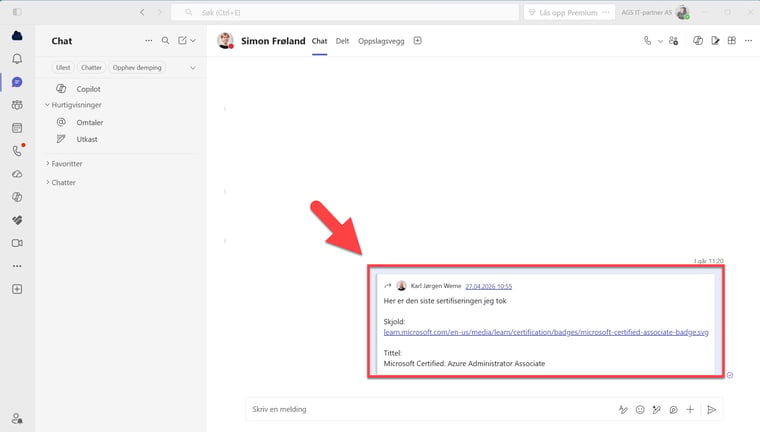Open the Copilot app in left rail

tap(17, 197)
